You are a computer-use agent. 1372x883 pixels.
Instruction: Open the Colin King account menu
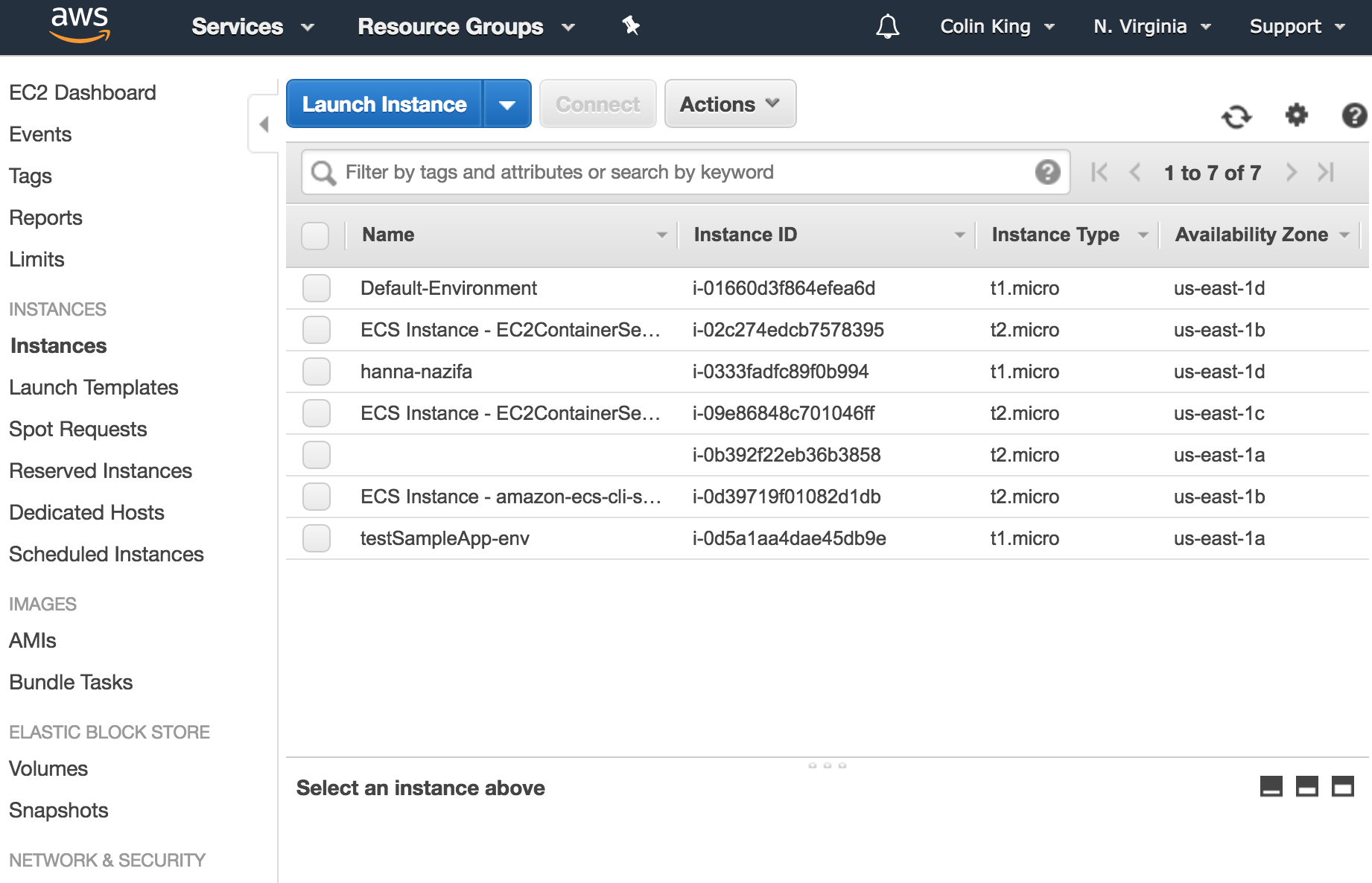click(997, 27)
